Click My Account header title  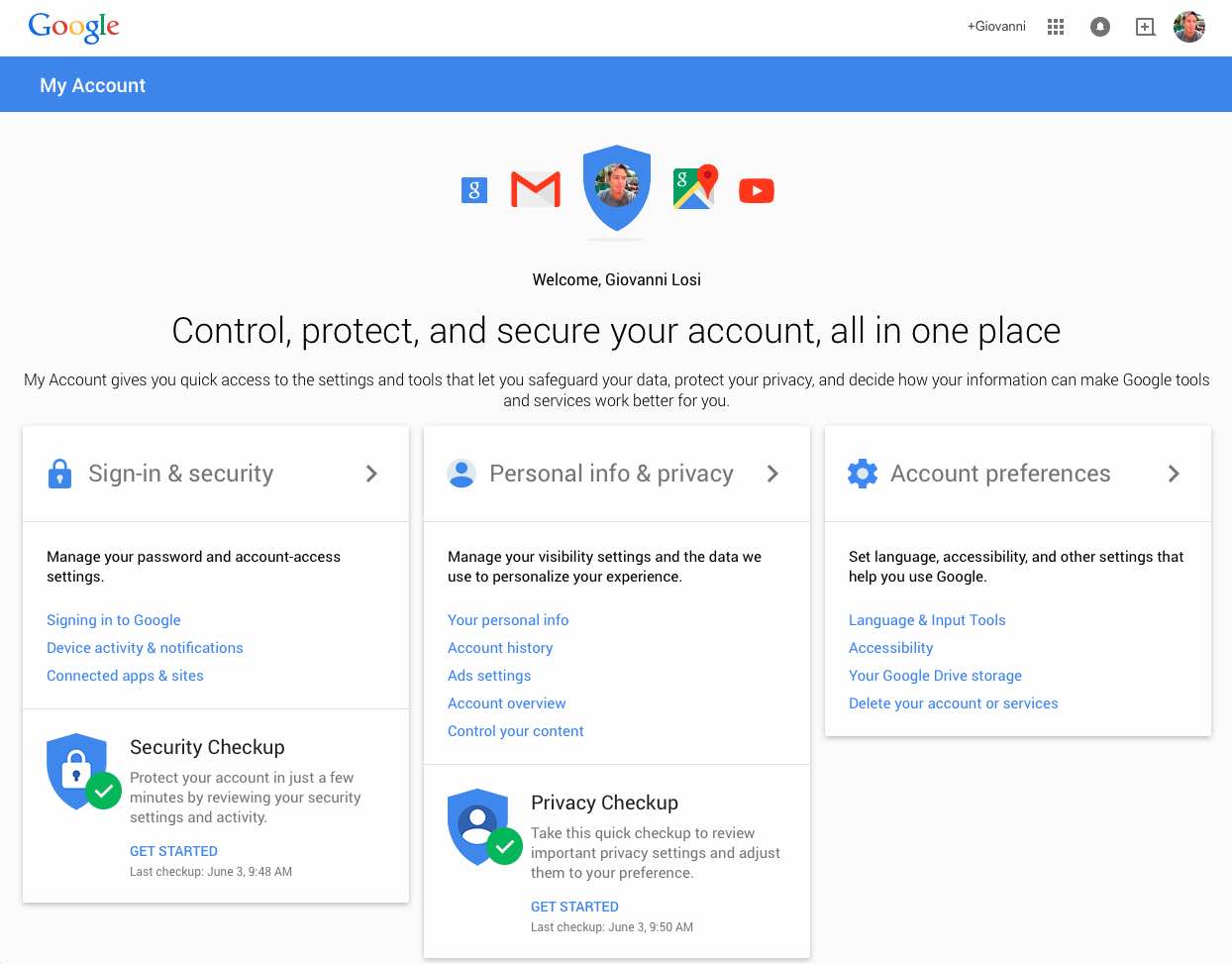92,85
